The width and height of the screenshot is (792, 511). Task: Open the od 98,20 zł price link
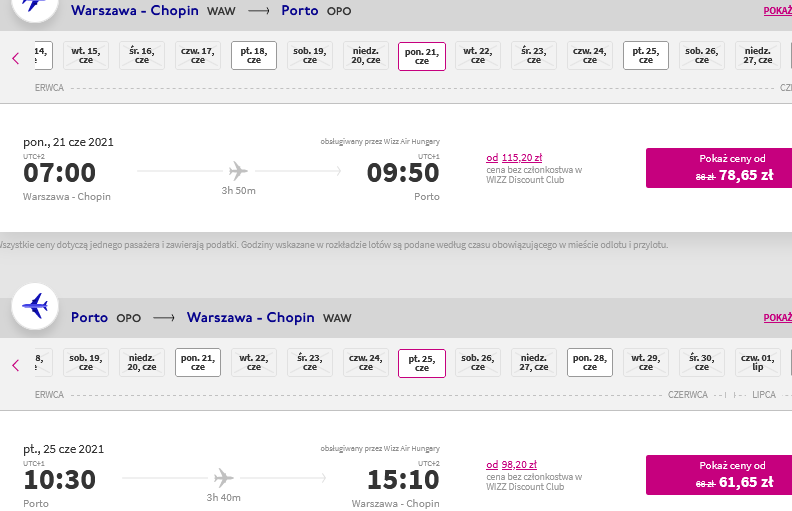512,465
